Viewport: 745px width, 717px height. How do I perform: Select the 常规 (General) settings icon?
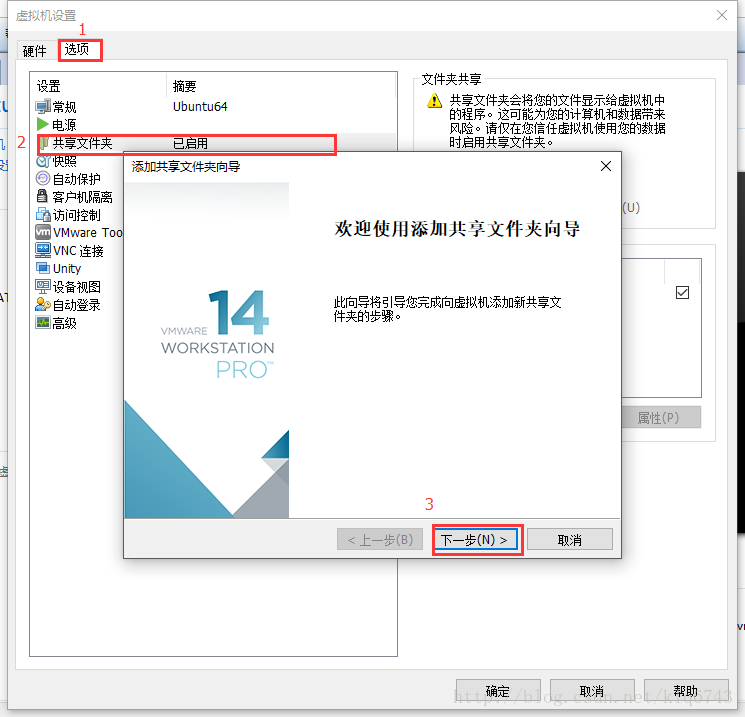pyautogui.click(x=43, y=107)
